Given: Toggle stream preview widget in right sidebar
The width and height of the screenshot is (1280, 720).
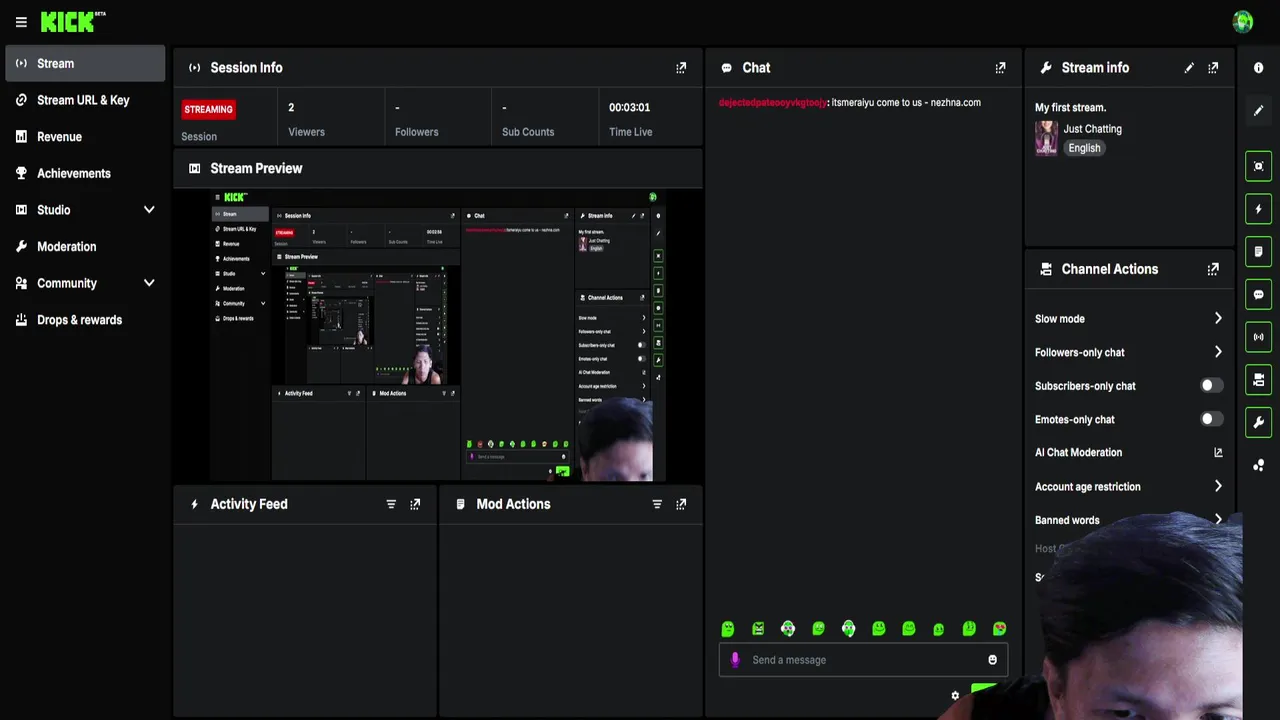Looking at the screenshot, I should pyautogui.click(x=1259, y=166).
